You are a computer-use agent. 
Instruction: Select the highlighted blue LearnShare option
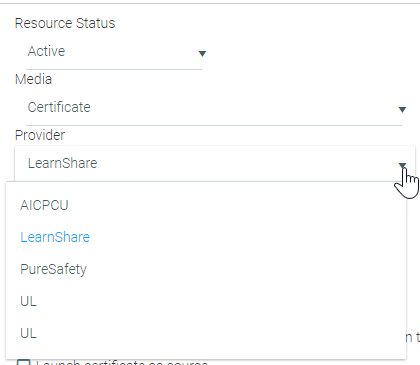(55, 237)
